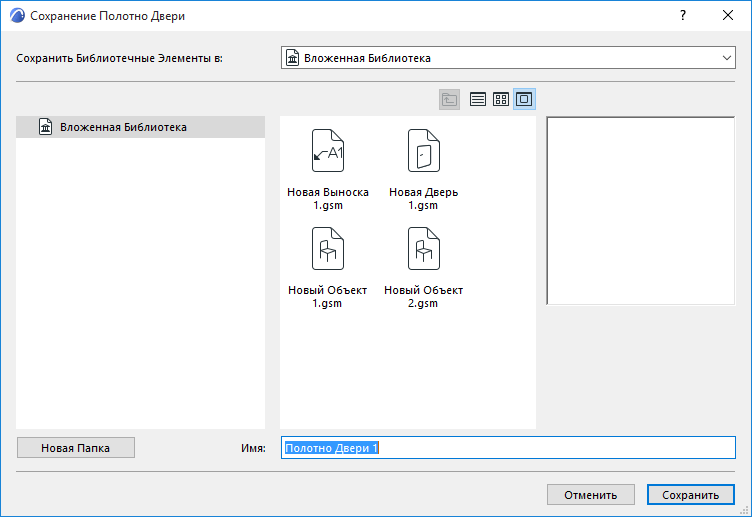The height and width of the screenshot is (517, 752).
Task: Click the library icon inside the location dropdown
Action: tap(293, 58)
